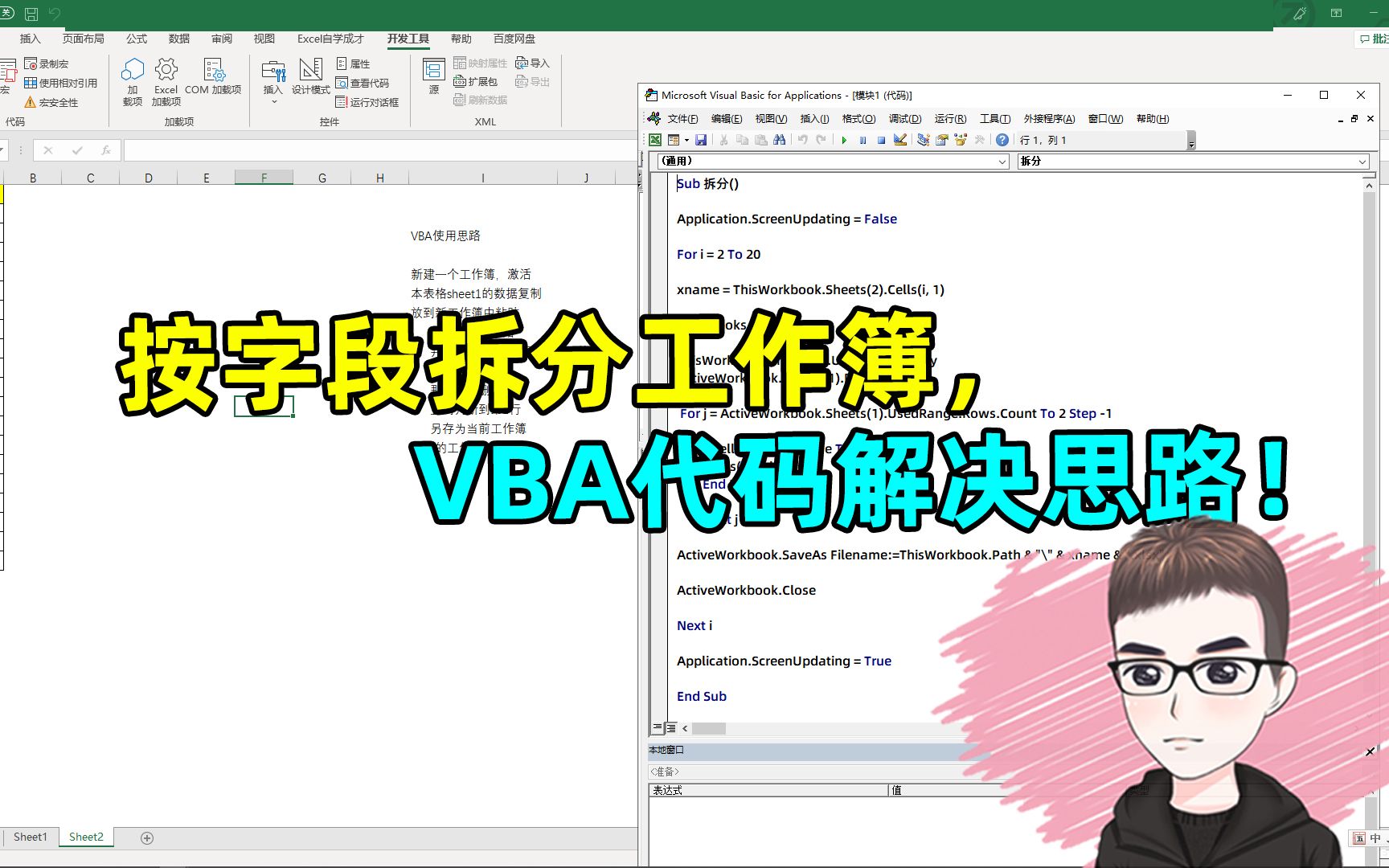Open Find dialog via the binoculars icon
The width and height of the screenshot is (1389, 868).
coord(780,140)
